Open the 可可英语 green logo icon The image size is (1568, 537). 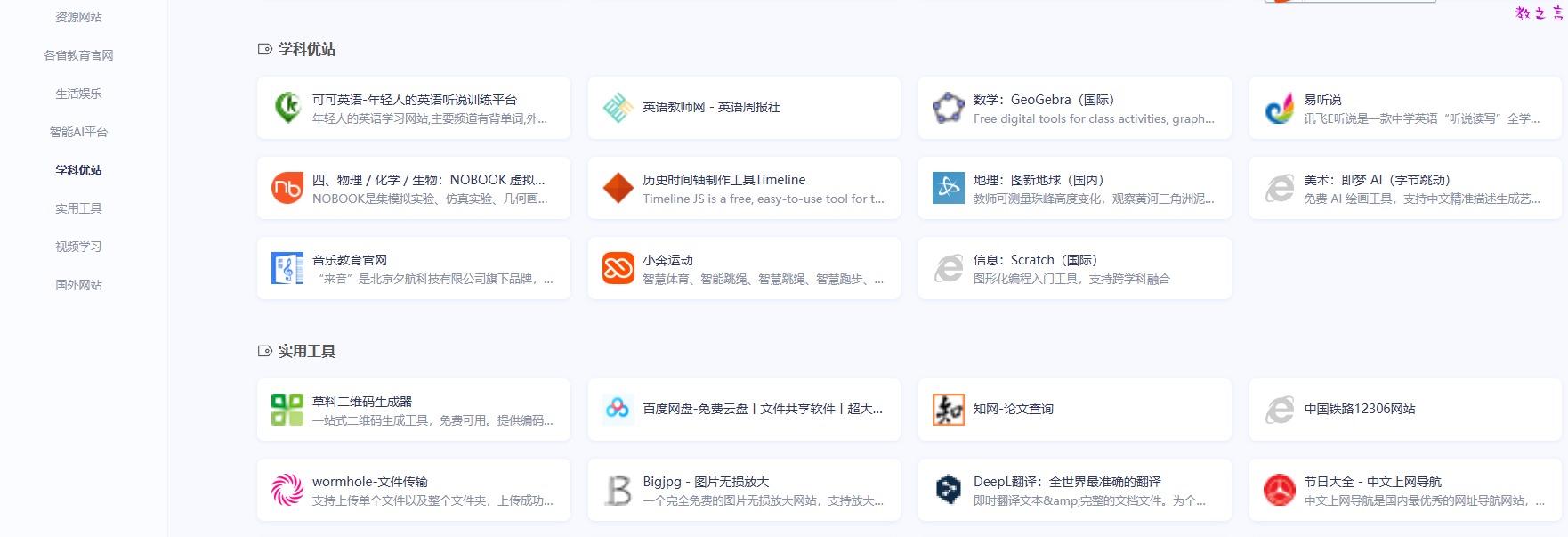point(287,108)
